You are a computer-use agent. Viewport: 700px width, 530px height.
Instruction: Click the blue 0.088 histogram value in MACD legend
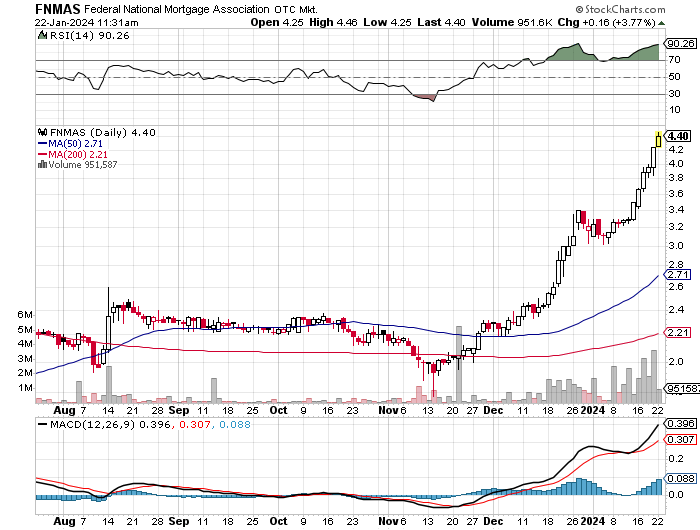click(235, 424)
